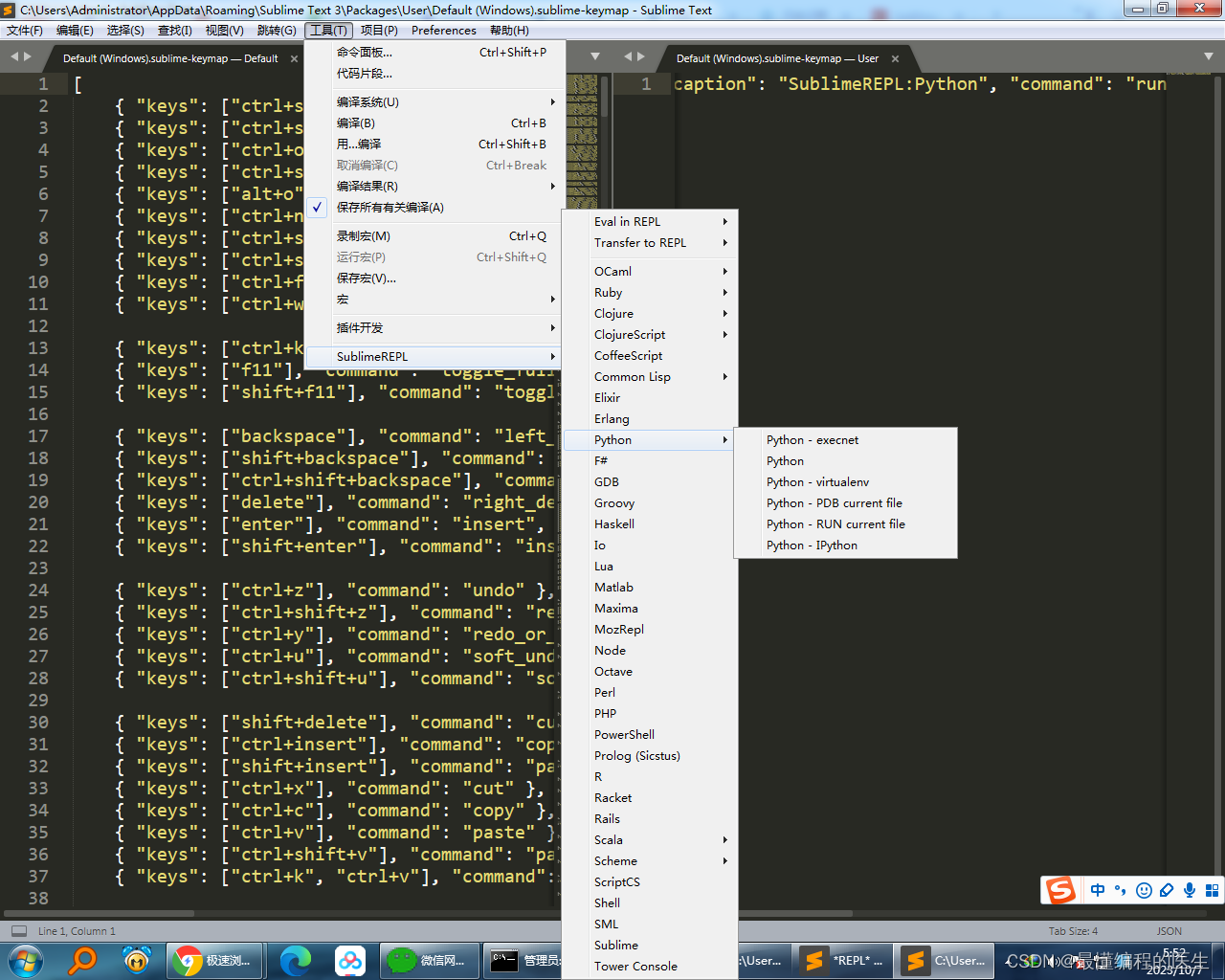This screenshot has width=1225, height=980.
Task: Launch Microsoft Edge from the taskbar
Action: (292, 960)
